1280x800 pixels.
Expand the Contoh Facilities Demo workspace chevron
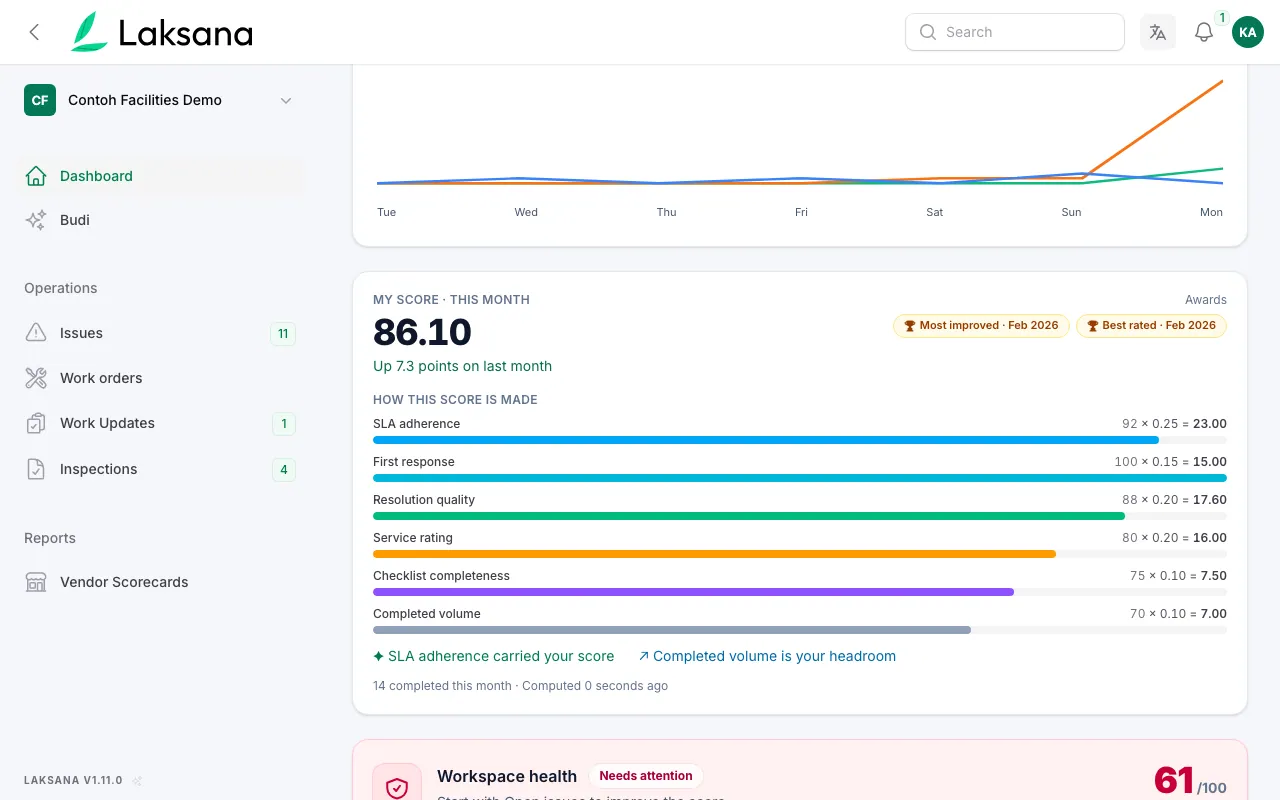coord(286,100)
